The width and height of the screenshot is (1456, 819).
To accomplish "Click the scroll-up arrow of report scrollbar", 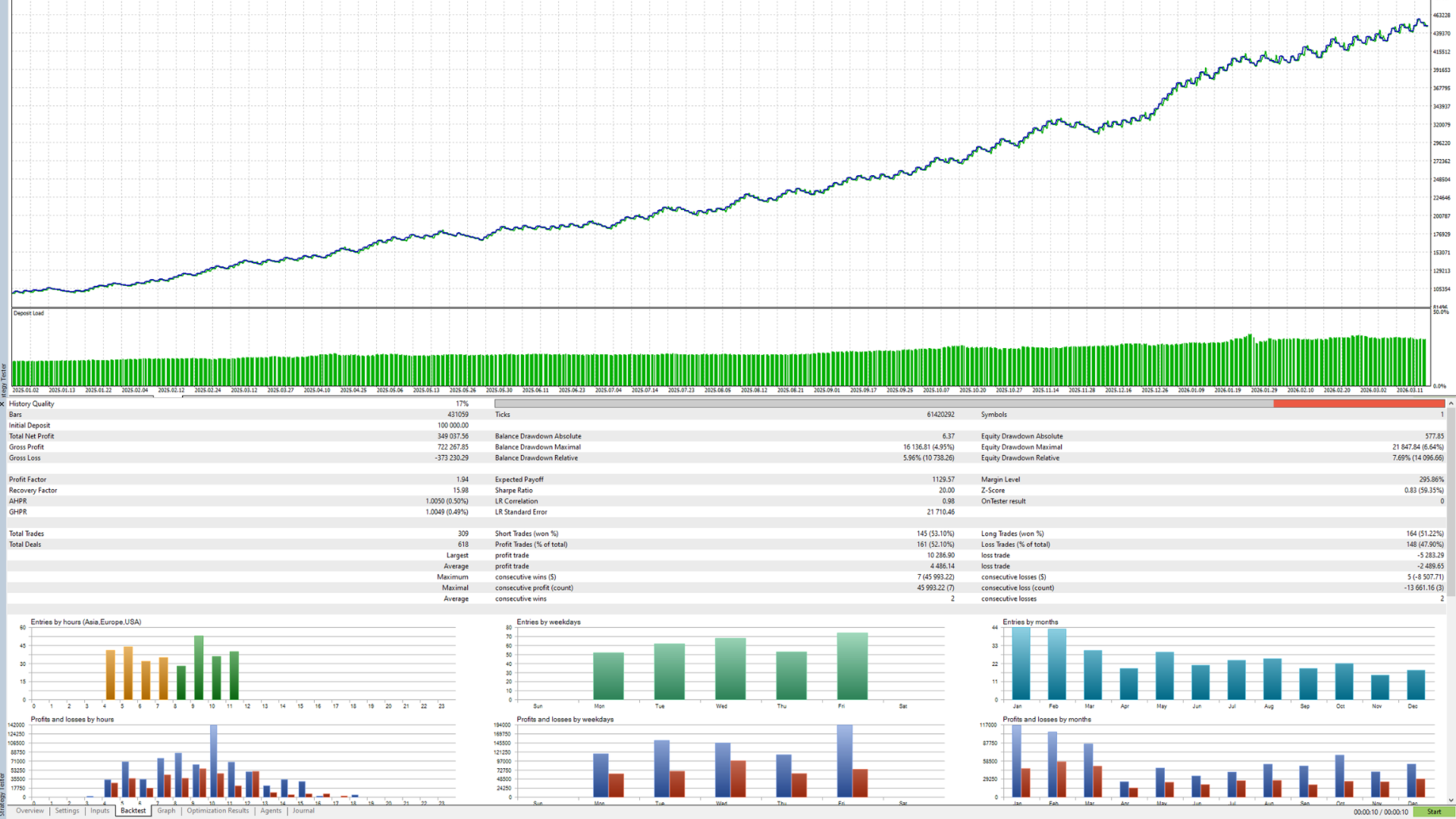I will point(1451,403).
